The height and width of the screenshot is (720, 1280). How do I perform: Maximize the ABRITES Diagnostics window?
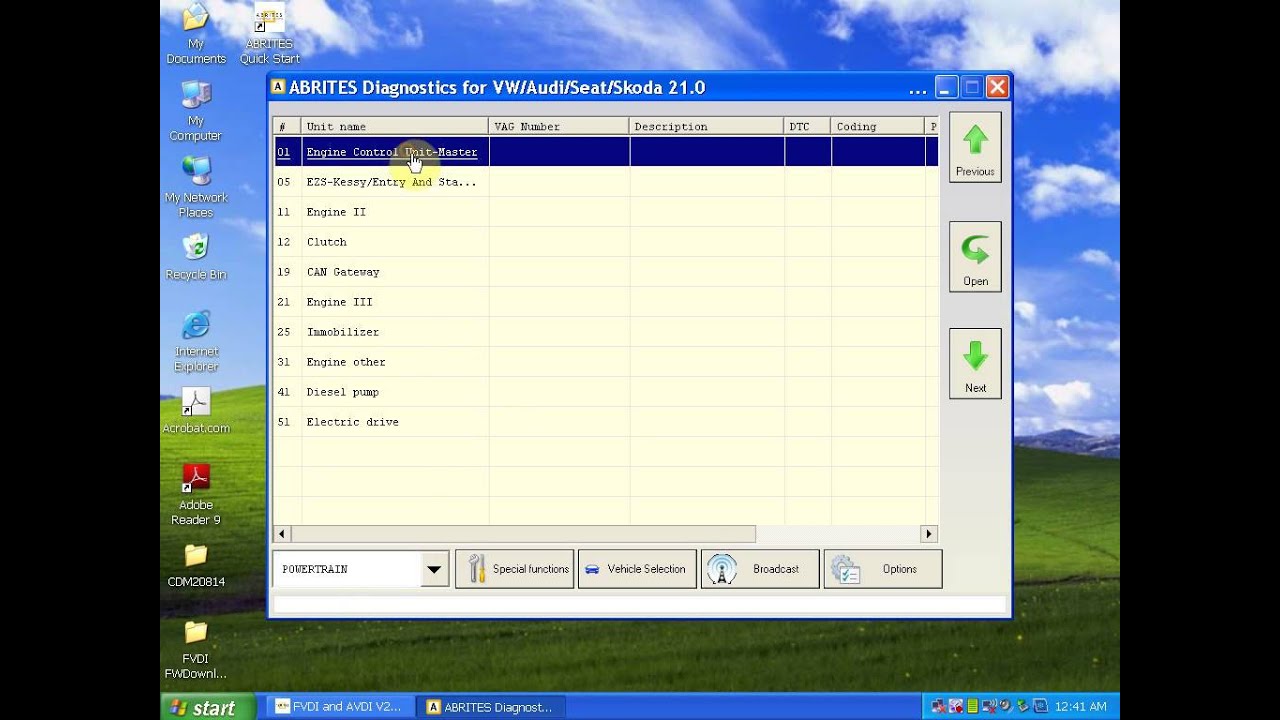(x=972, y=87)
